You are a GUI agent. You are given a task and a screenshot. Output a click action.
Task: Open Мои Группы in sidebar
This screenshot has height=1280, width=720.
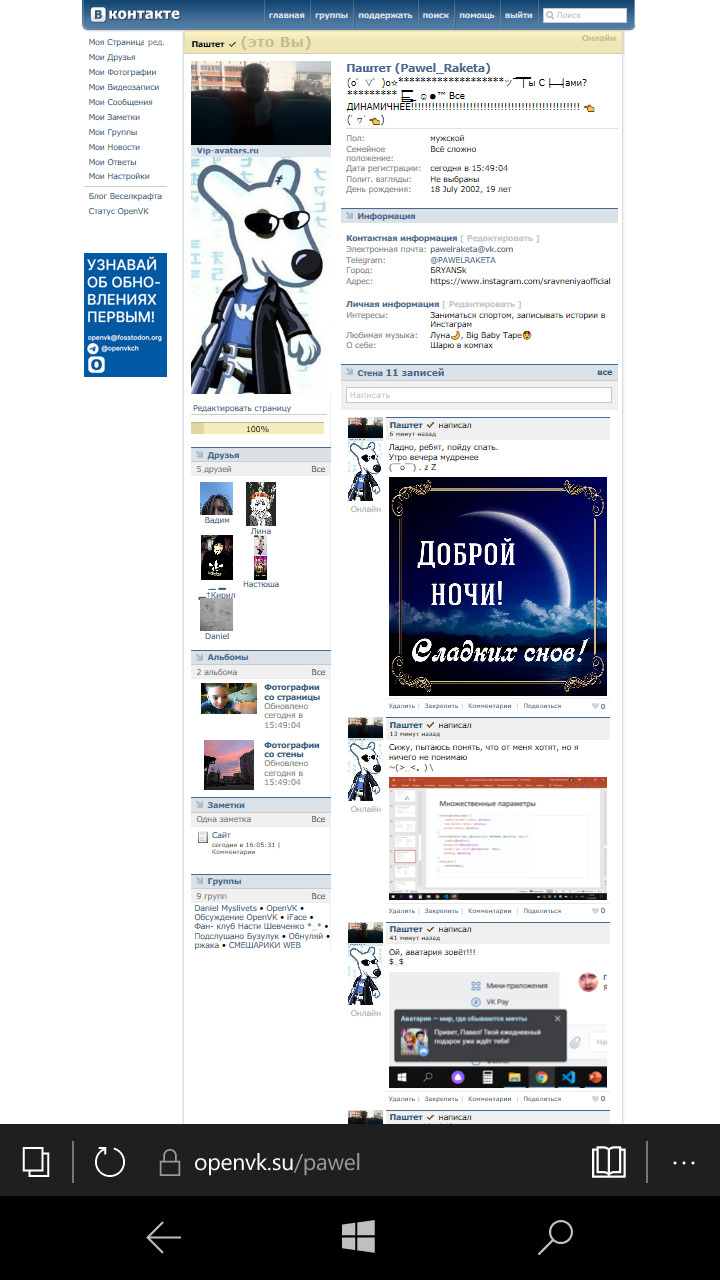(113, 132)
